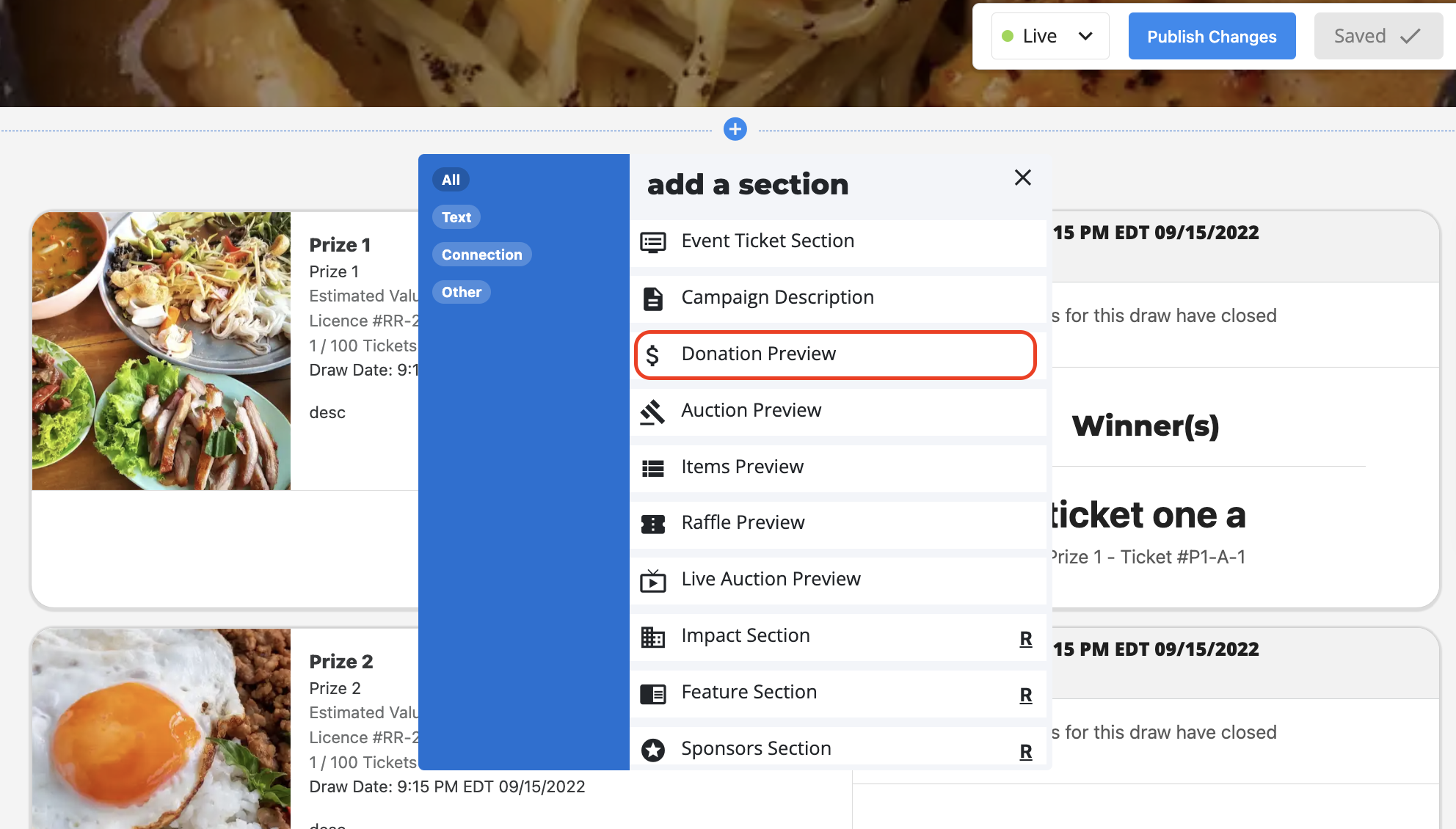The width and height of the screenshot is (1456, 829).
Task: Click the Prize 1 food thumbnail
Action: point(161,351)
